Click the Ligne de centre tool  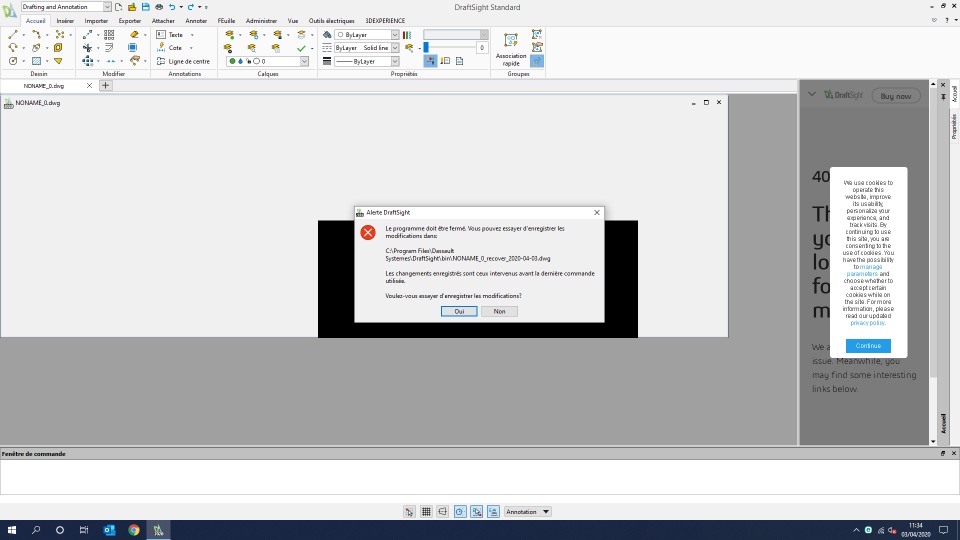coord(183,61)
